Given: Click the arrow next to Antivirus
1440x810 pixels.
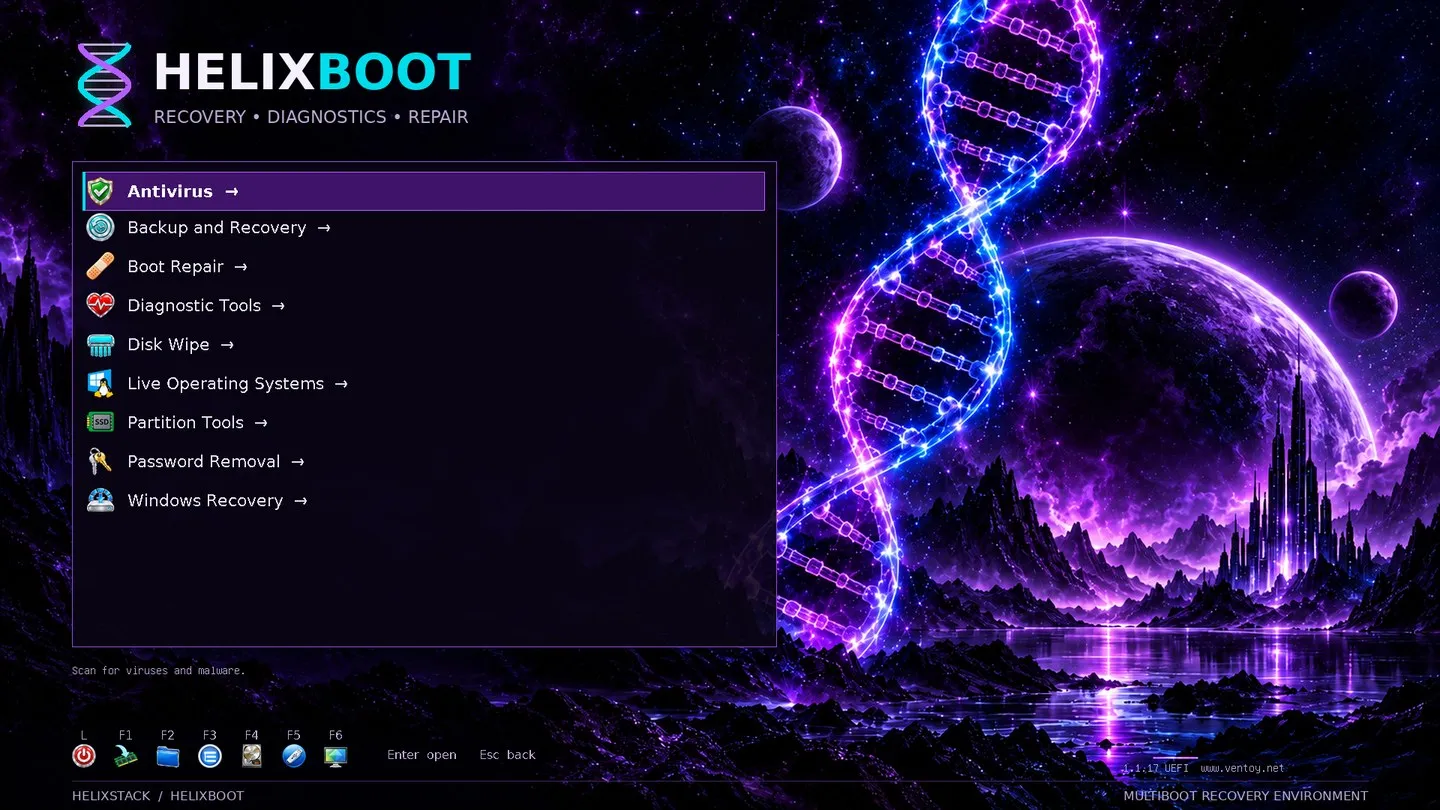Looking at the screenshot, I should tap(232, 191).
